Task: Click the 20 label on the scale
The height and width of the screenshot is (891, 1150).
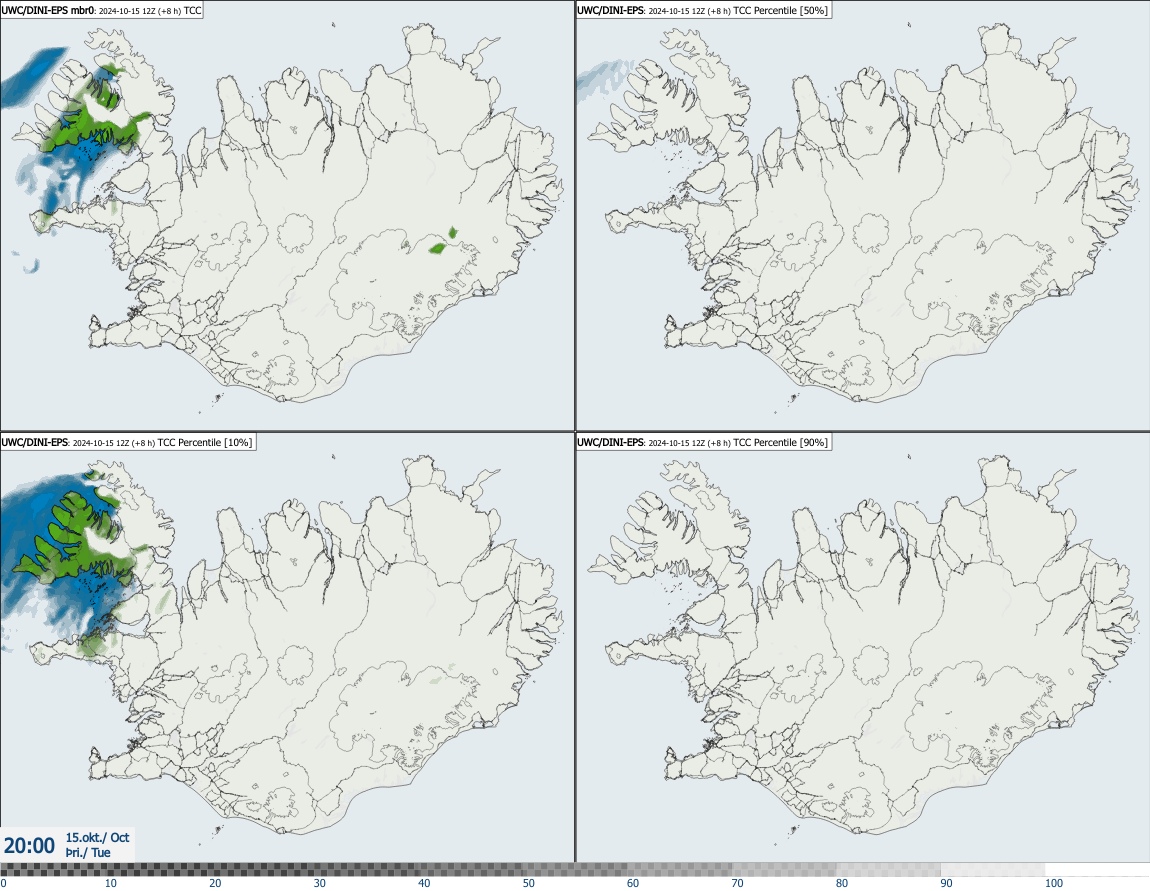Action: [x=215, y=883]
